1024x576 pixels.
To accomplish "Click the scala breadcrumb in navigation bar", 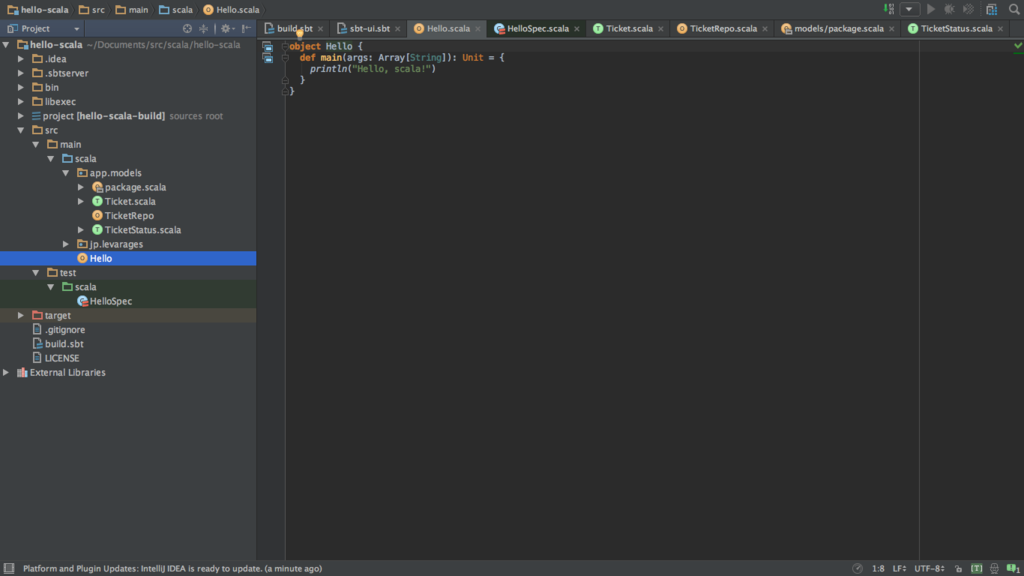I will click(x=176, y=10).
